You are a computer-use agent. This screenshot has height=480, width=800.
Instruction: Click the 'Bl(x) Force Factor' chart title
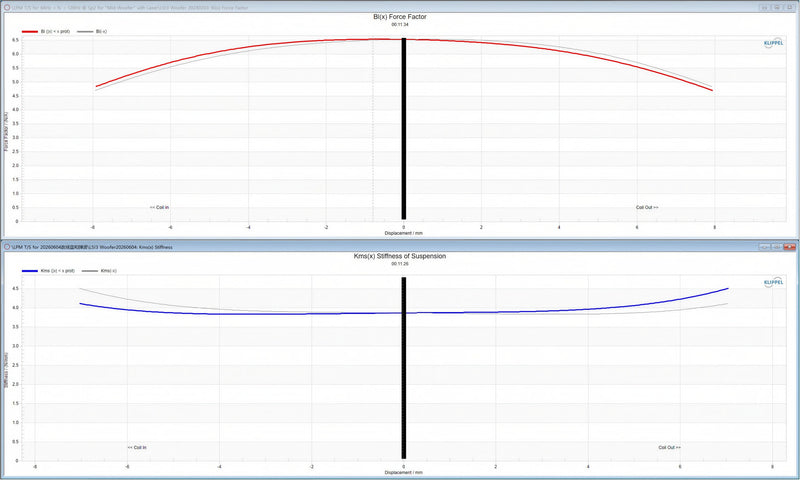point(400,17)
